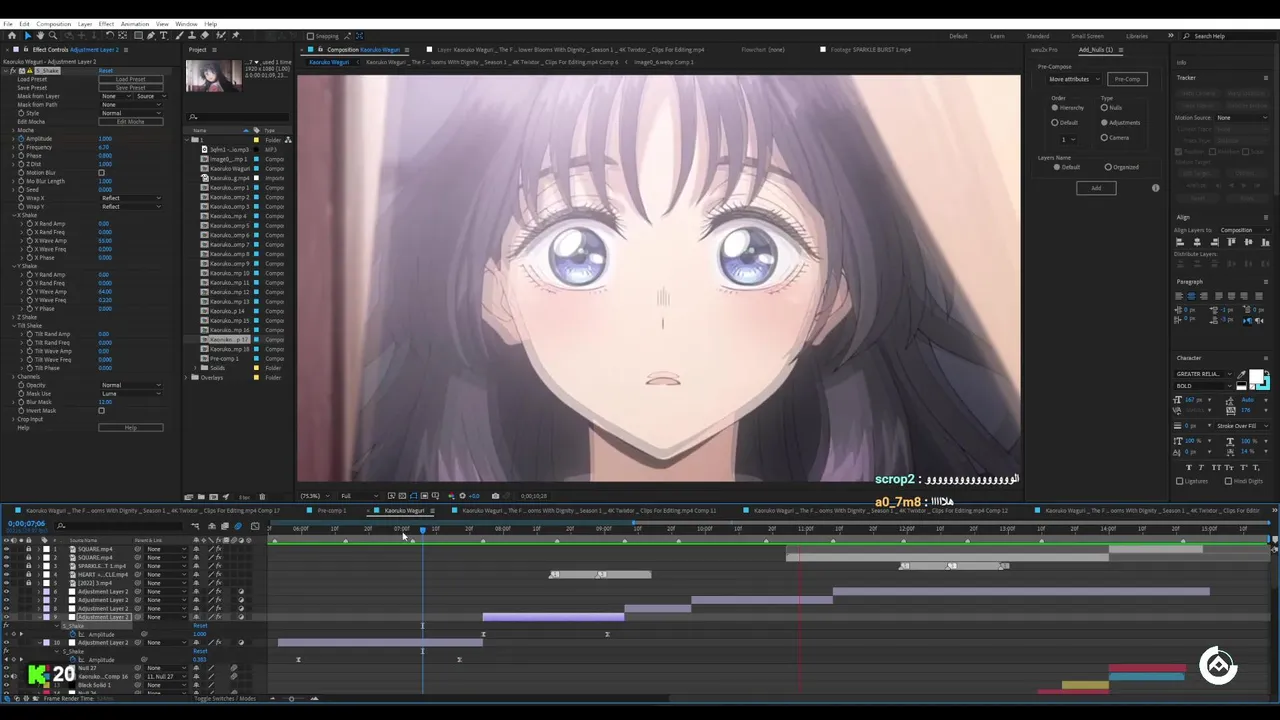Open the Move attributes dropdown
Viewport: 1280px width, 720px height.
pyautogui.click(x=1074, y=79)
